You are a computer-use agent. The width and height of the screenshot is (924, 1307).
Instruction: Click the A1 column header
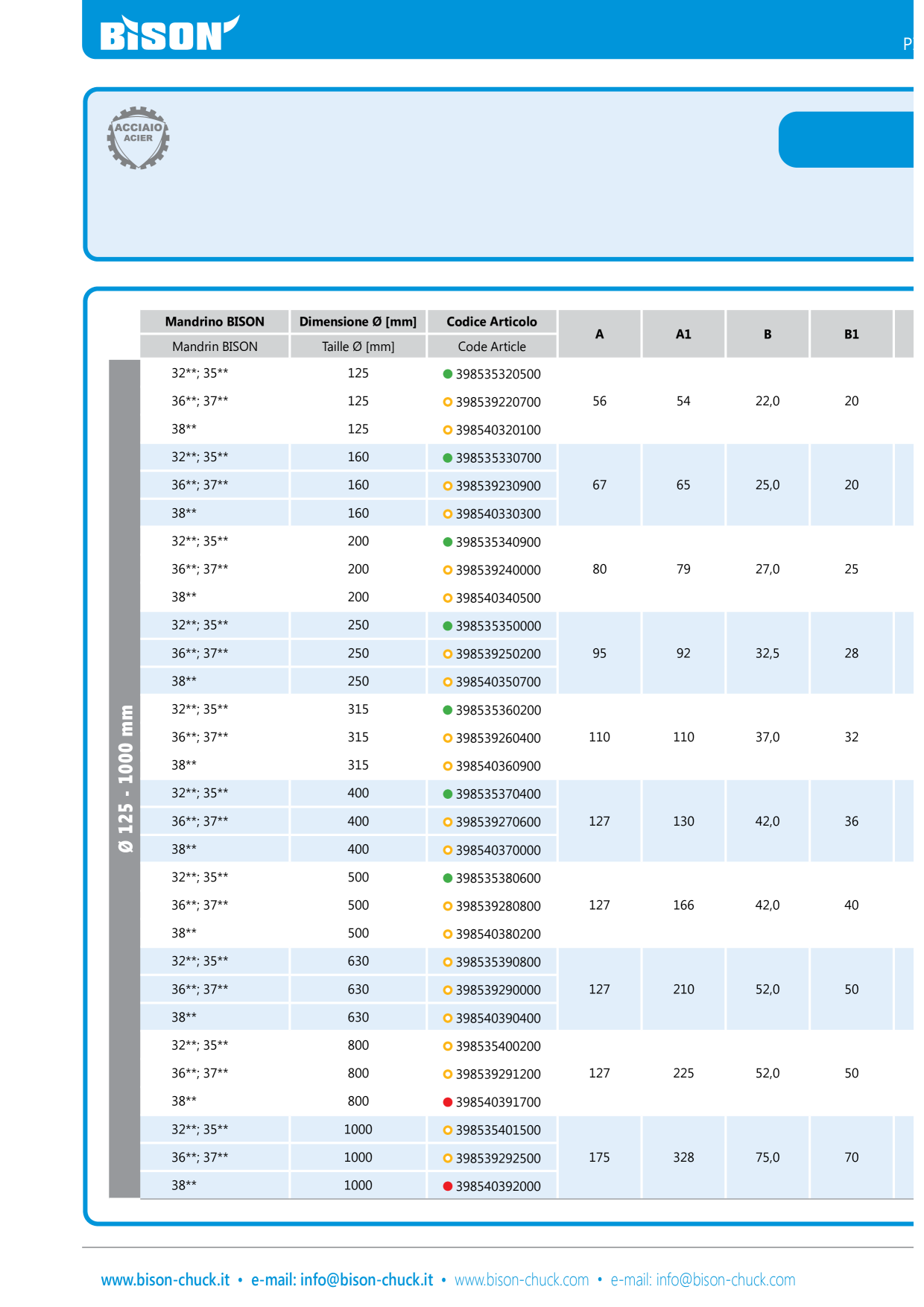coord(683,334)
